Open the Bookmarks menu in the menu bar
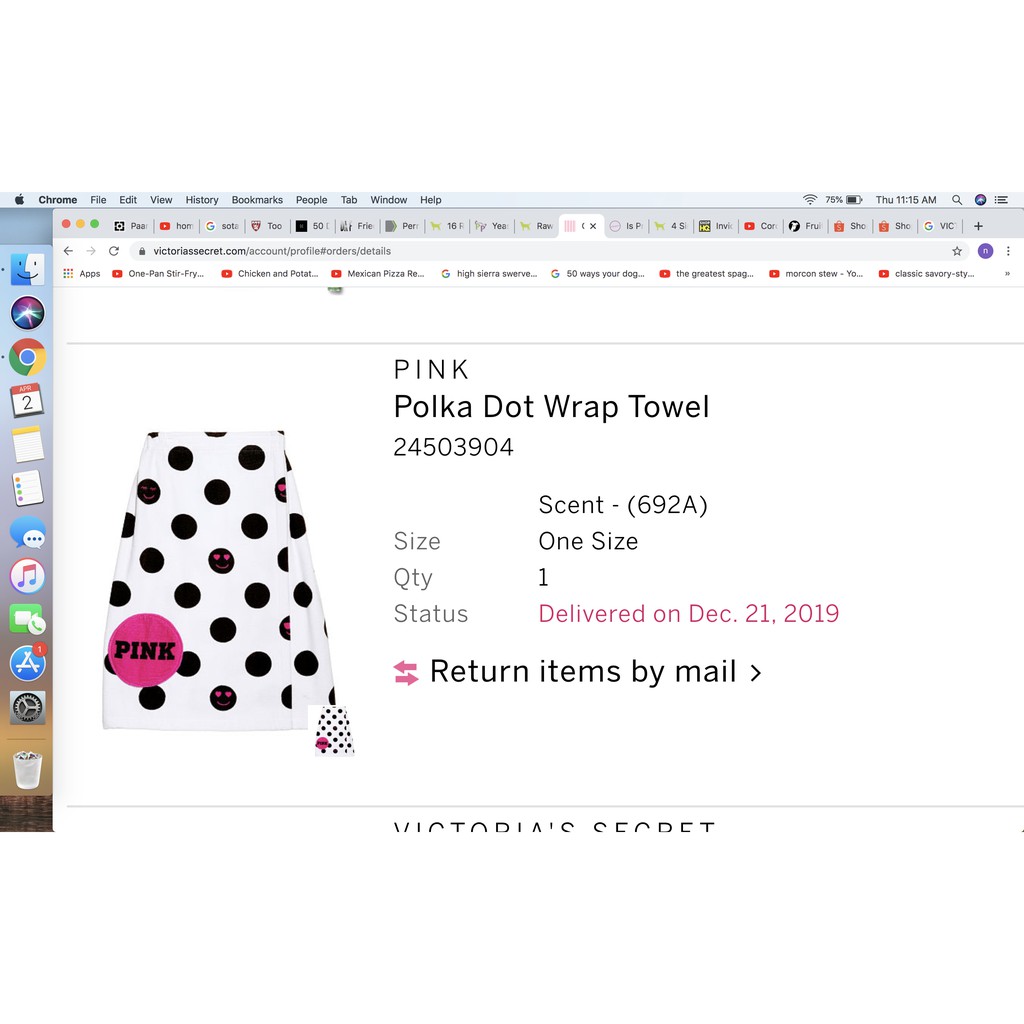The width and height of the screenshot is (1024, 1024). (x=257, y=200)
